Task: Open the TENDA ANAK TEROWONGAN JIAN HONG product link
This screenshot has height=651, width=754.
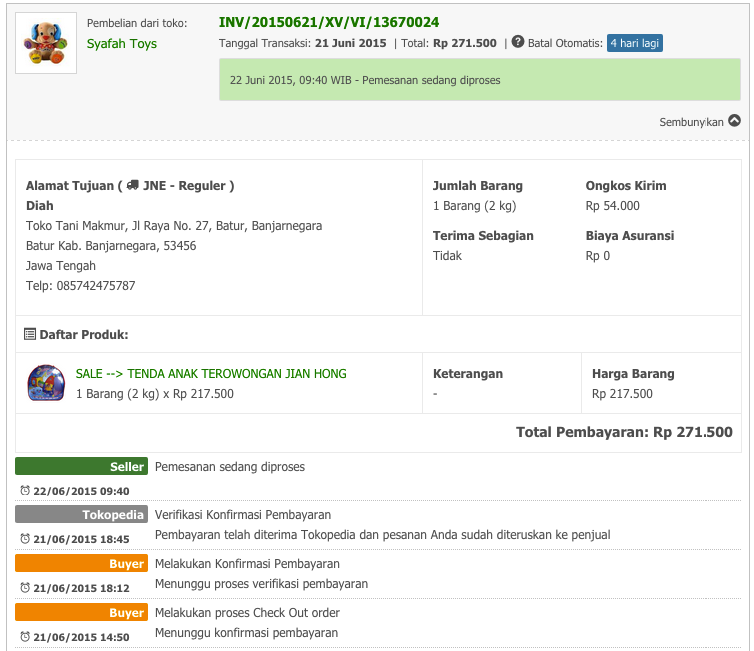Action: point(211,374)
